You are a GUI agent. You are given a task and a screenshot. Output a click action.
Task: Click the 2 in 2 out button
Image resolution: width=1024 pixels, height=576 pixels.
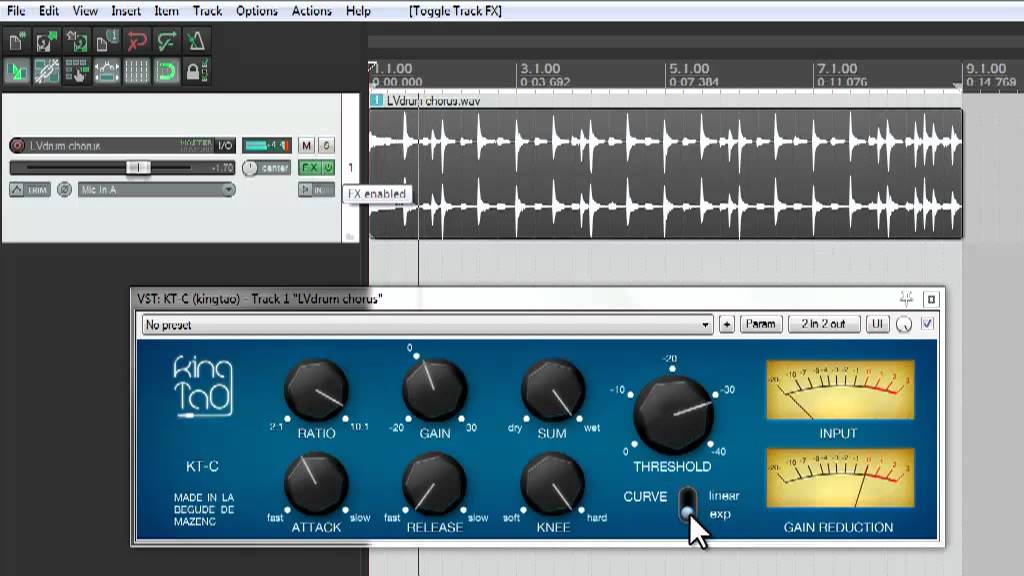[824, 325]
